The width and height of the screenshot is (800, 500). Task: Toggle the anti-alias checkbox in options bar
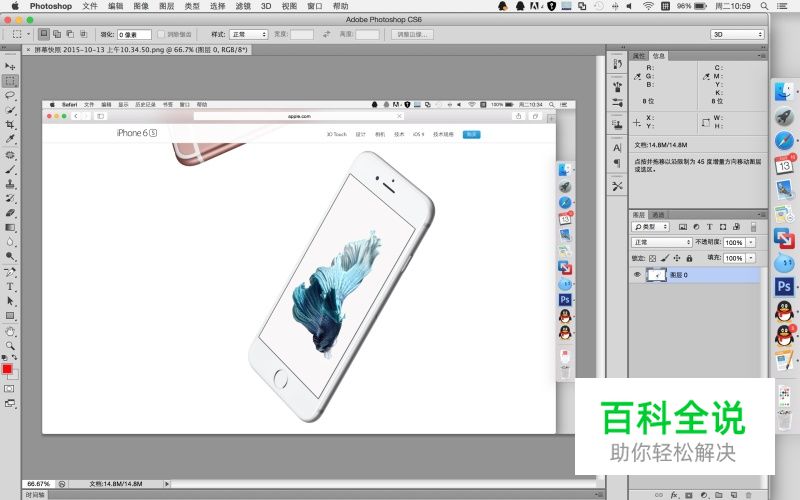[161, 34]
